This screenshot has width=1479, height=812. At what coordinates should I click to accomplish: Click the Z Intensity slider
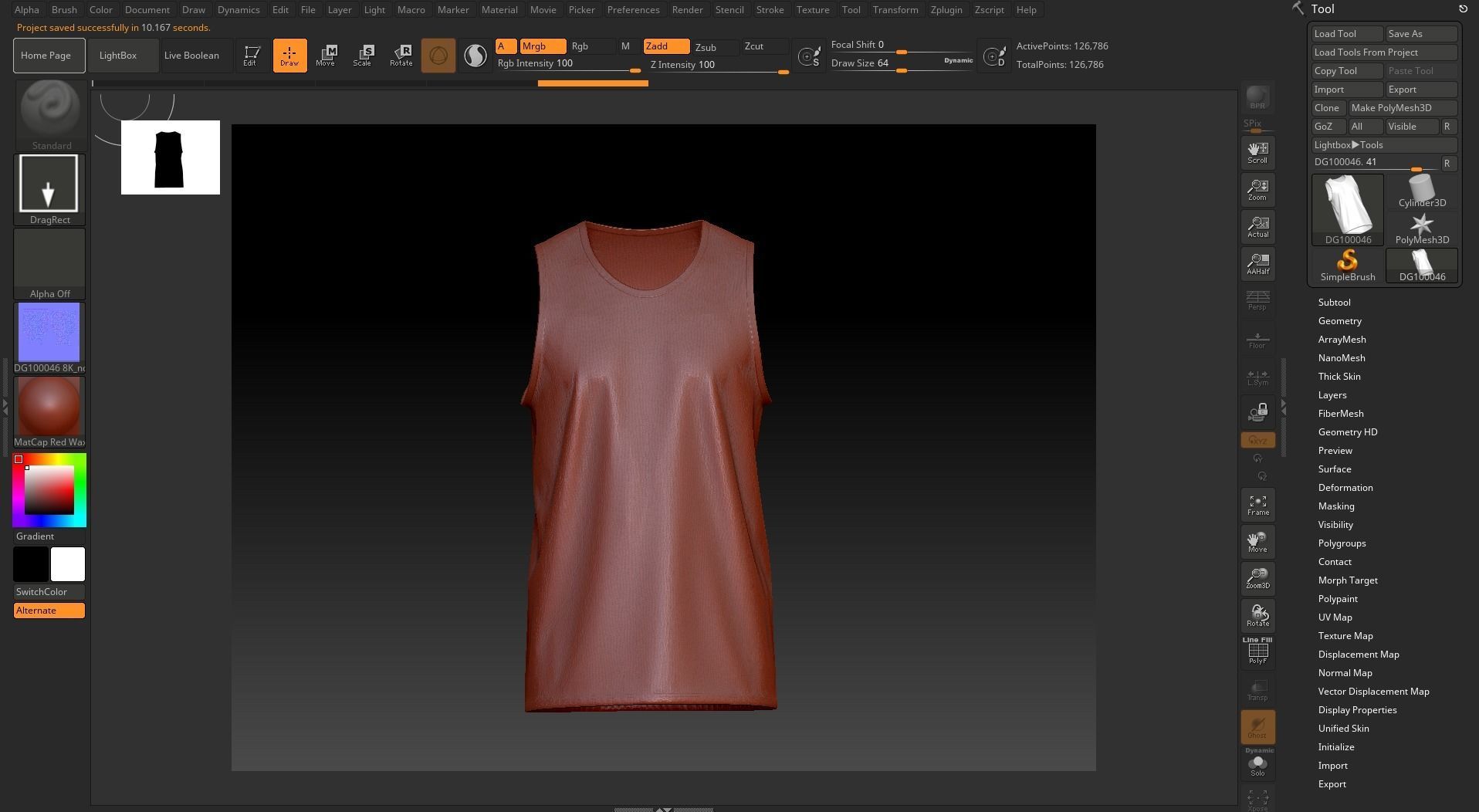719,66
